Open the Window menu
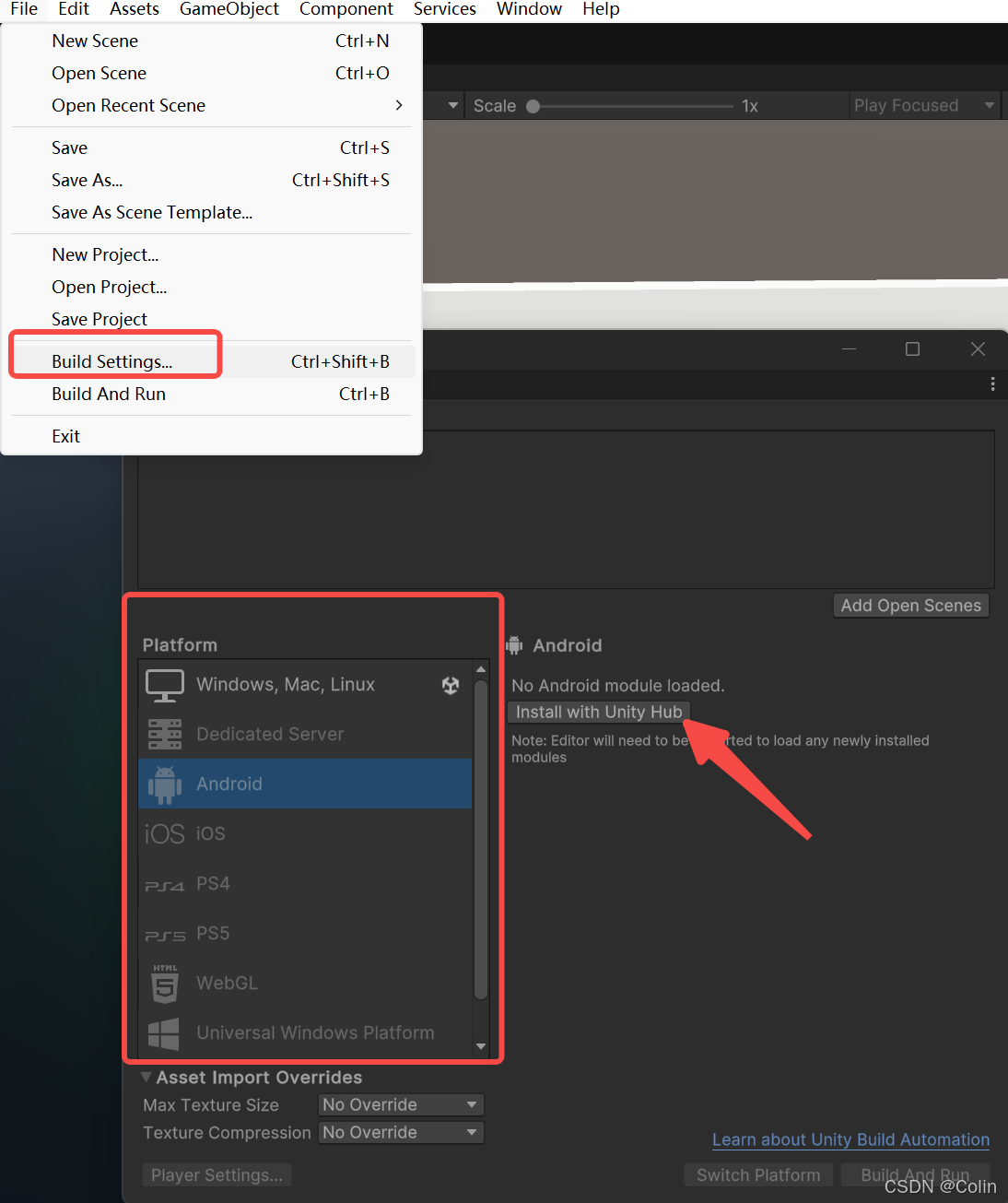This screenshot has height=1203, width=1008. pos(530,9)
